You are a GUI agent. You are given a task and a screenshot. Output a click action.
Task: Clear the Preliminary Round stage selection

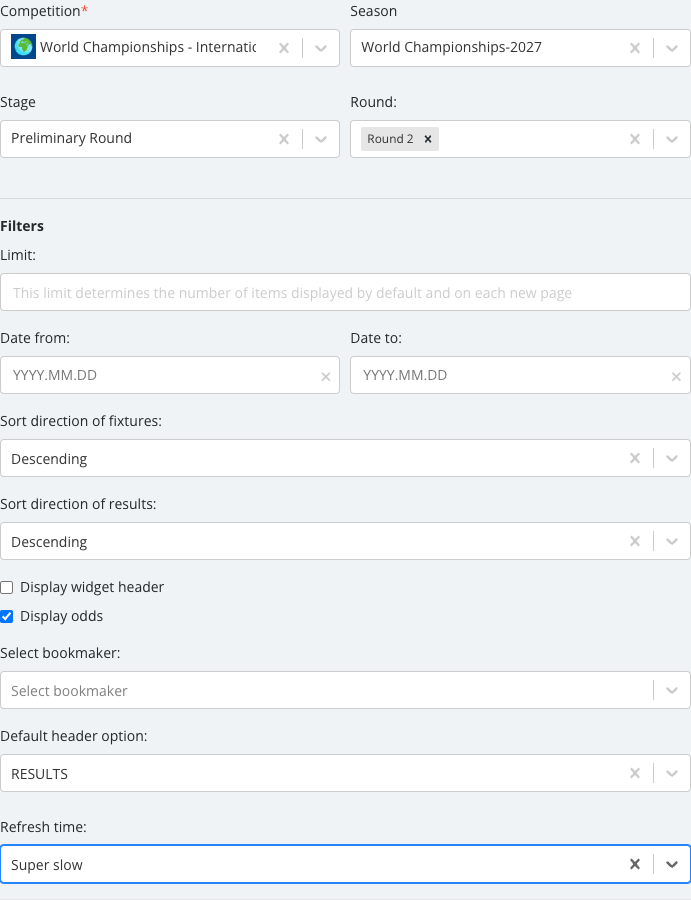(284, 139)
